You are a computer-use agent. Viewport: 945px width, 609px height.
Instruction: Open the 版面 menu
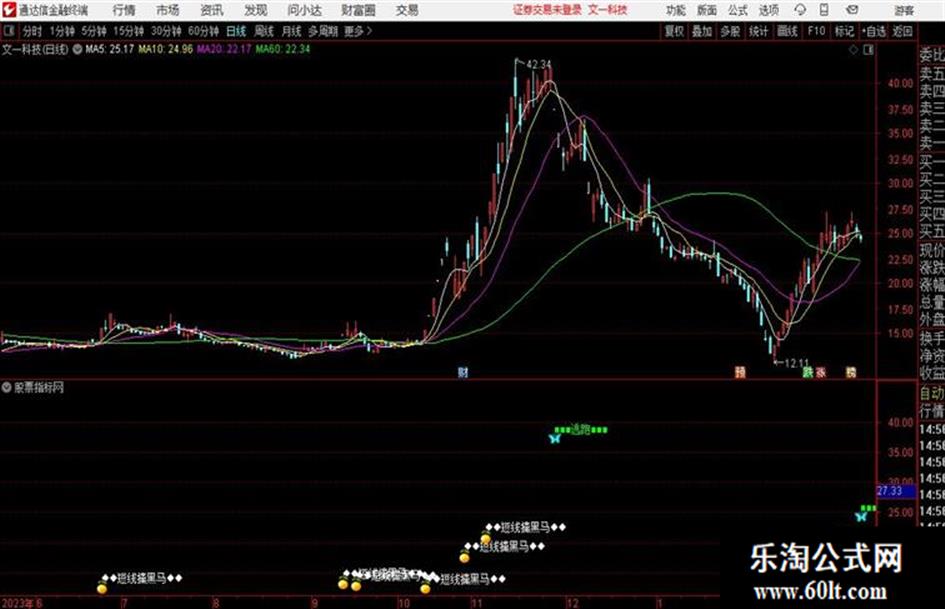[x=707, y=10]
